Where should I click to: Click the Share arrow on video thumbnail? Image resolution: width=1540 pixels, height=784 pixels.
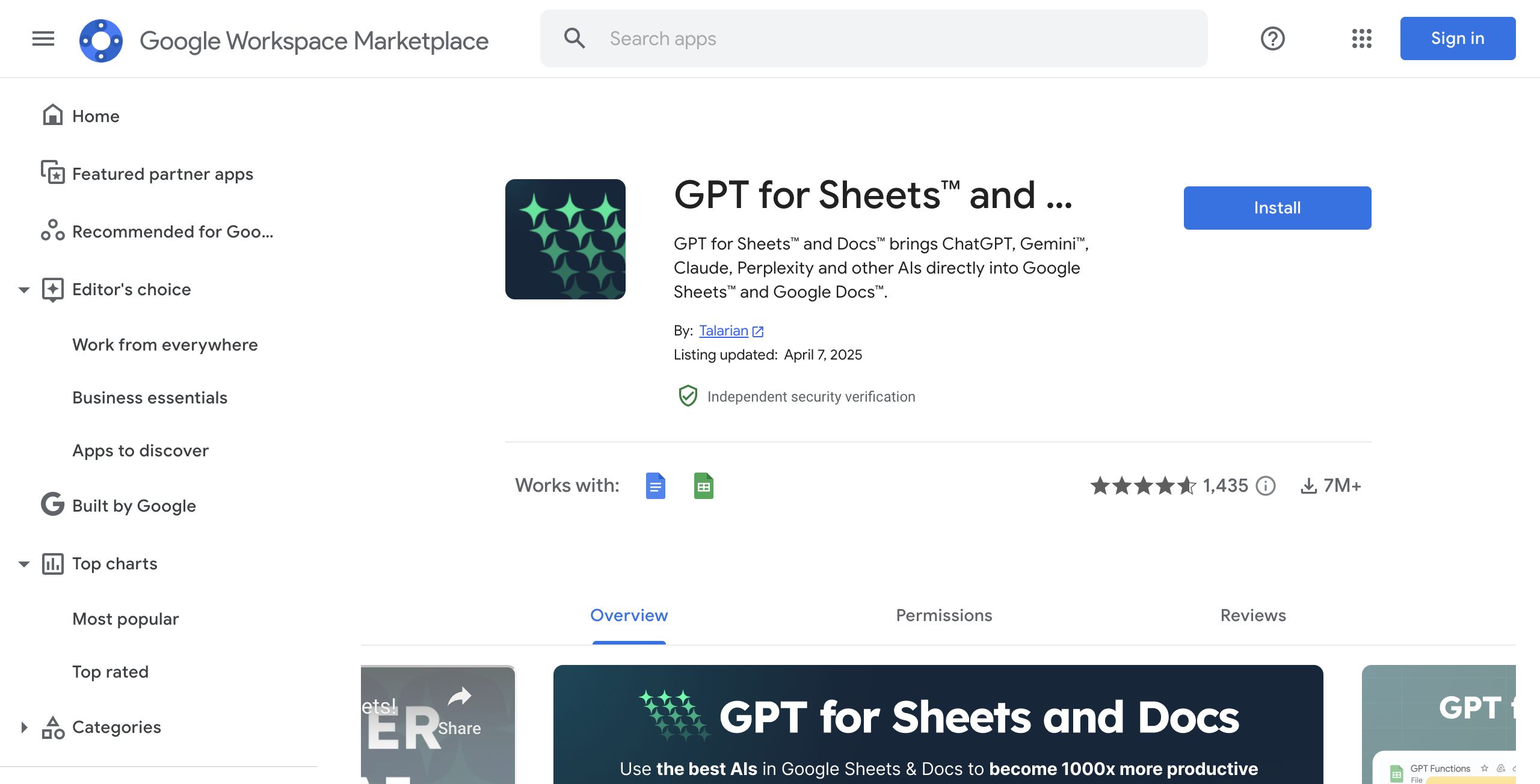pos(460,697)
